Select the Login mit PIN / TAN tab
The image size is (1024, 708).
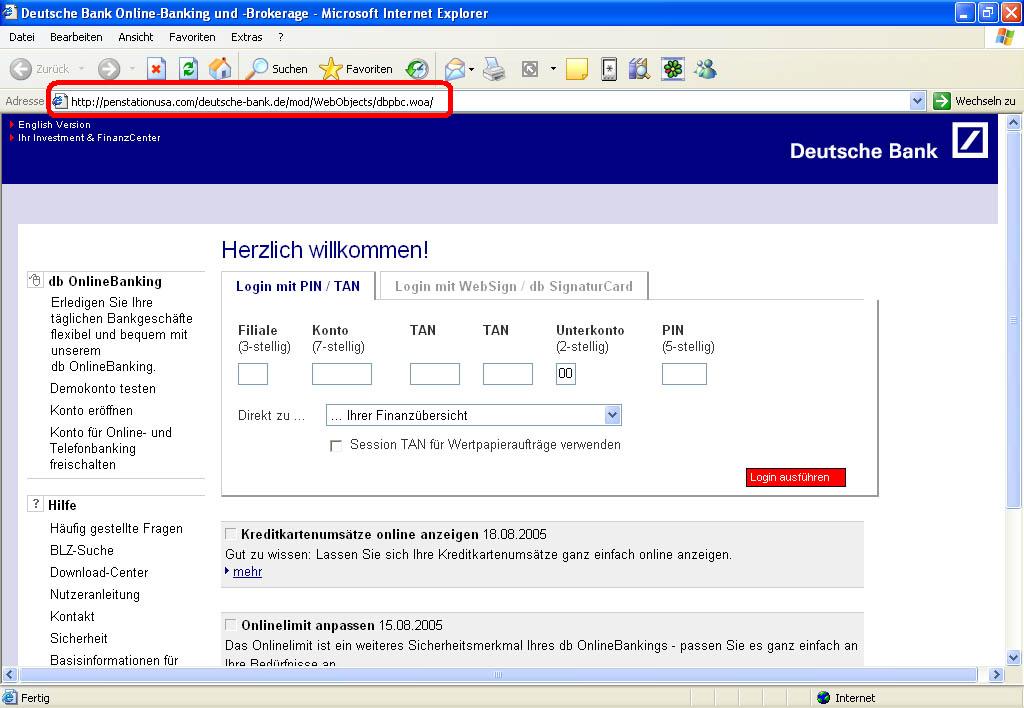(298, 286)
